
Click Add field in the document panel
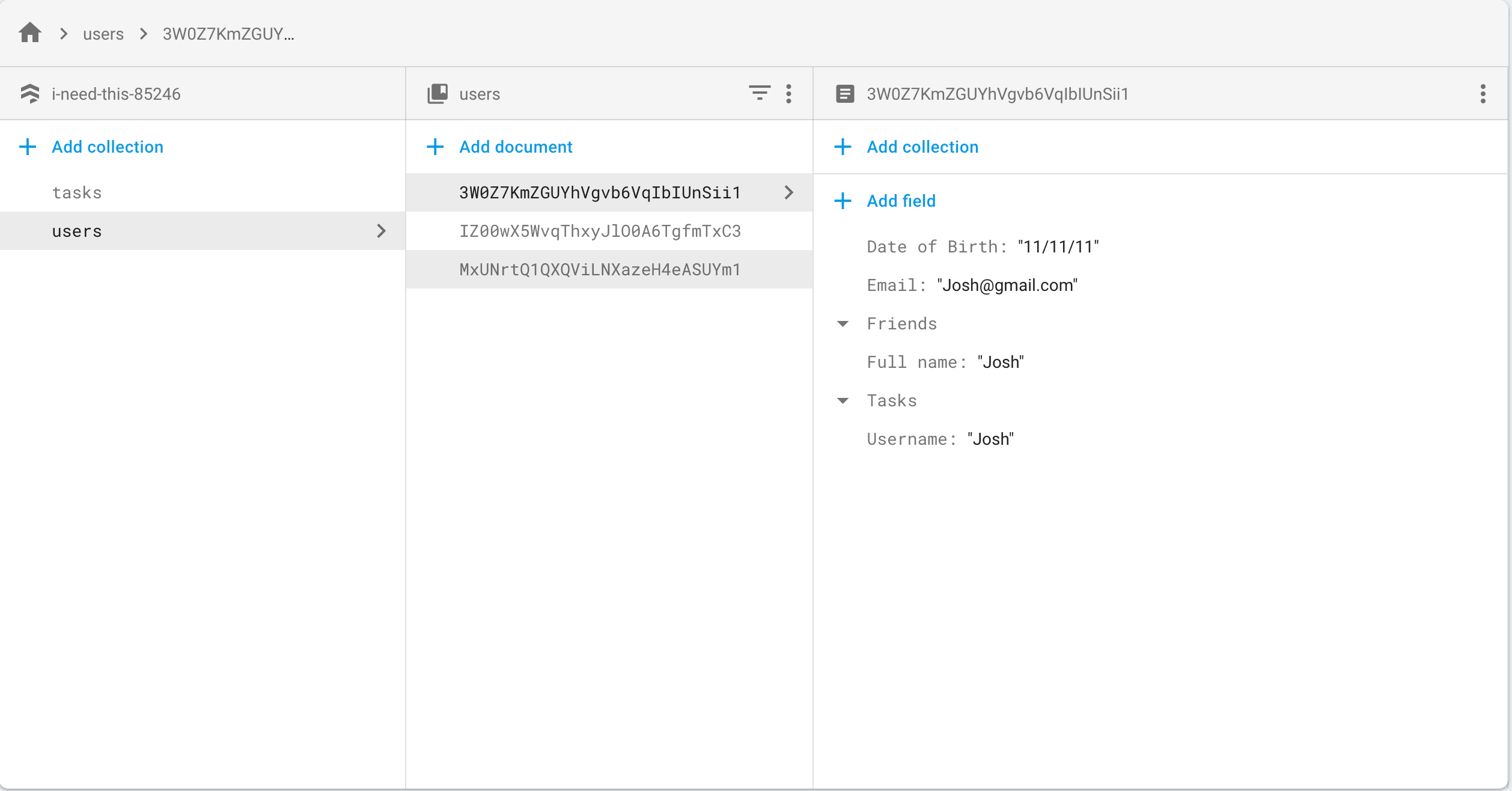[901, 200]
